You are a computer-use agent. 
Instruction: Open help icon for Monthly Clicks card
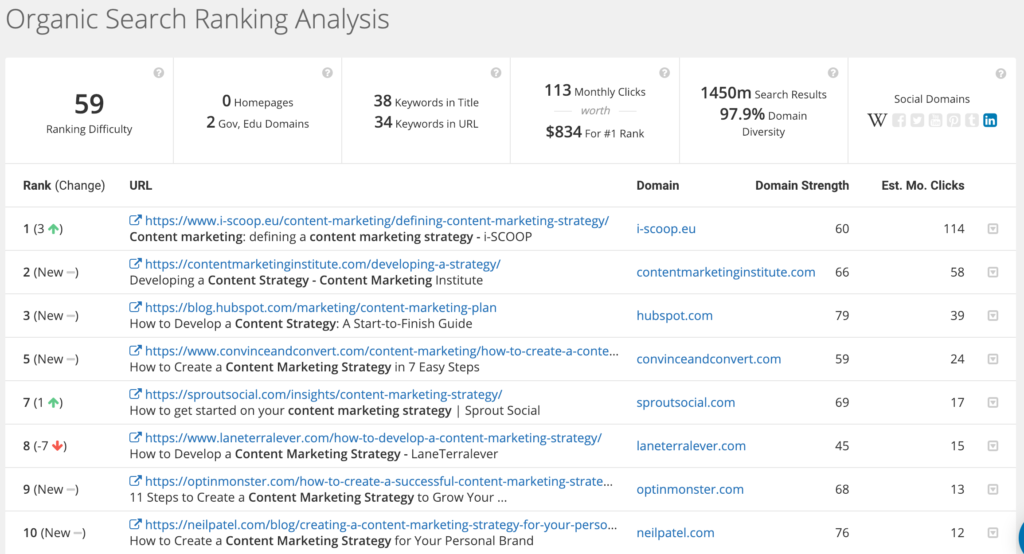click(x=664, y=73)
